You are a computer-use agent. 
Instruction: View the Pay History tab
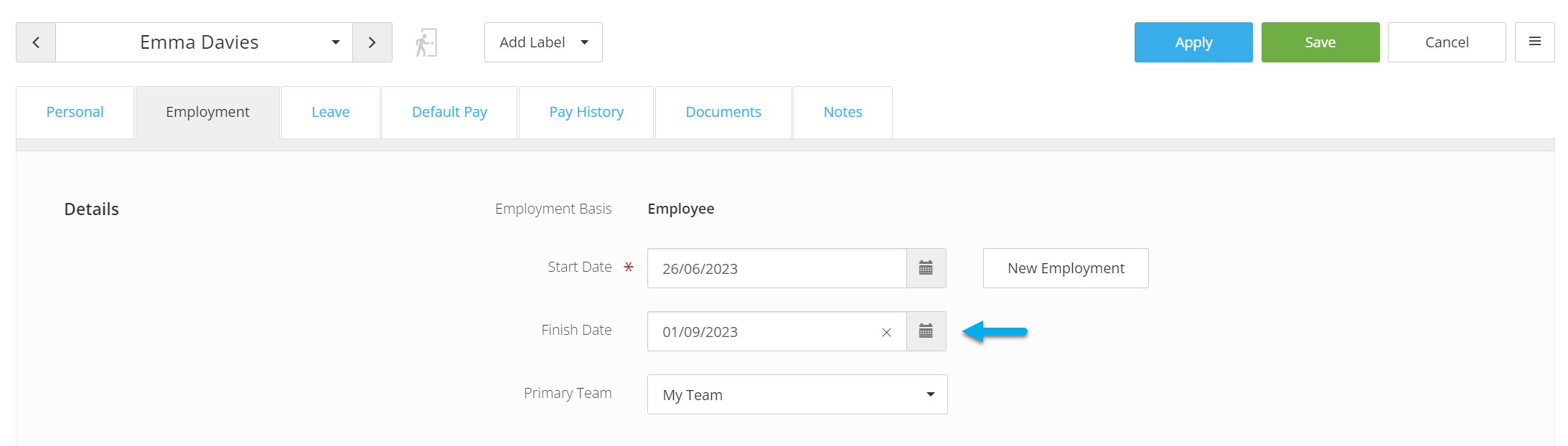tap(586, 112)
